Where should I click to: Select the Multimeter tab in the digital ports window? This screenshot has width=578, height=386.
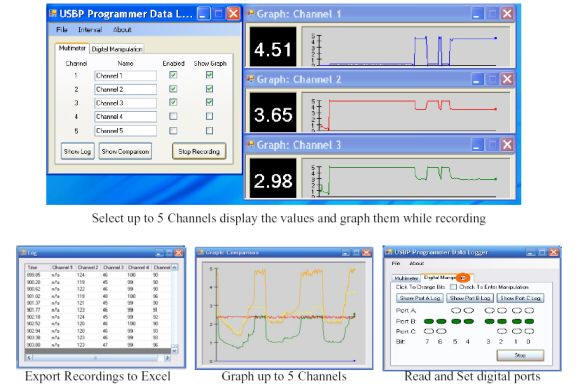[x=406, y=278]
